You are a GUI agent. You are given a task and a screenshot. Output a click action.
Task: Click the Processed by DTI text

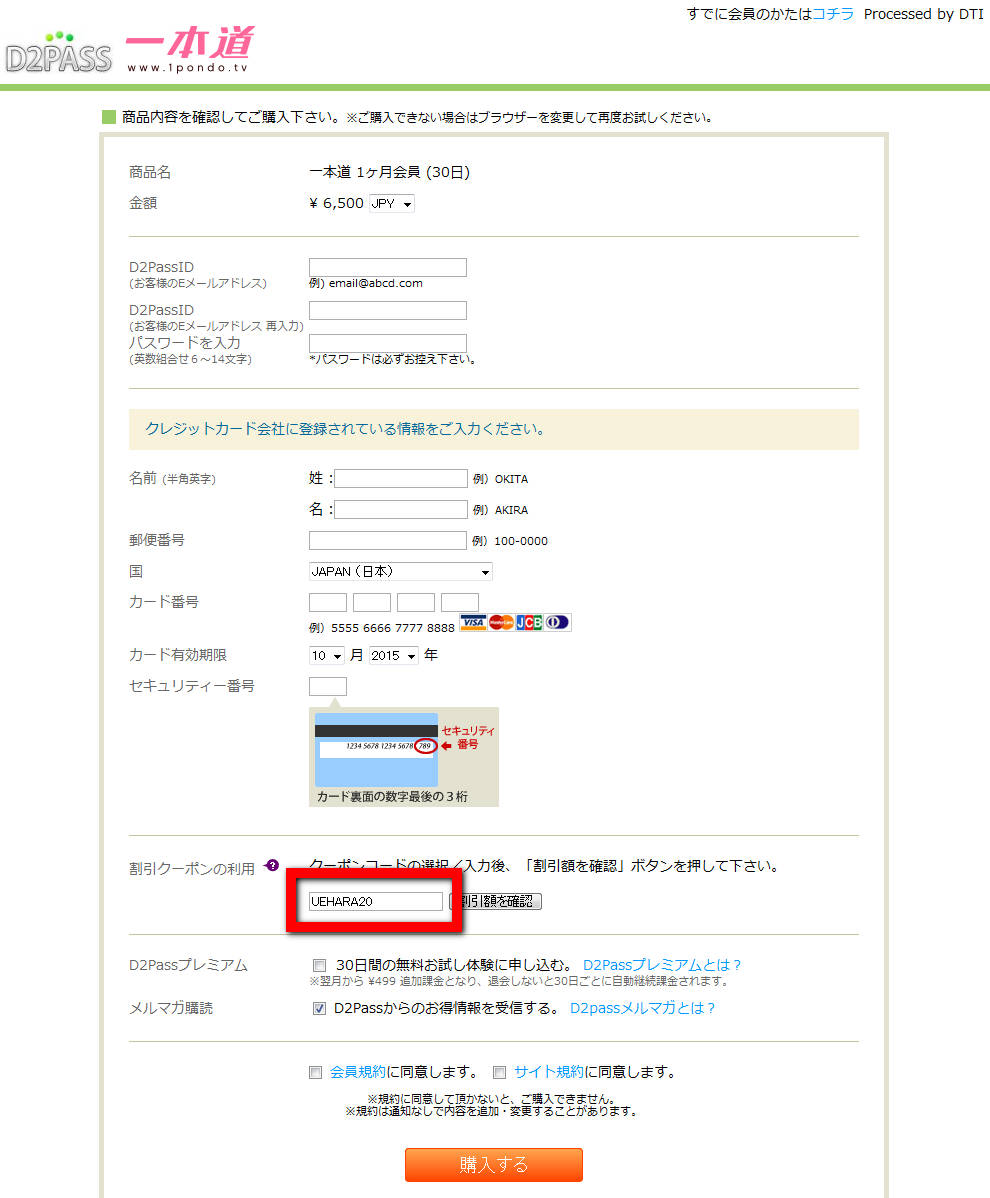924,14
